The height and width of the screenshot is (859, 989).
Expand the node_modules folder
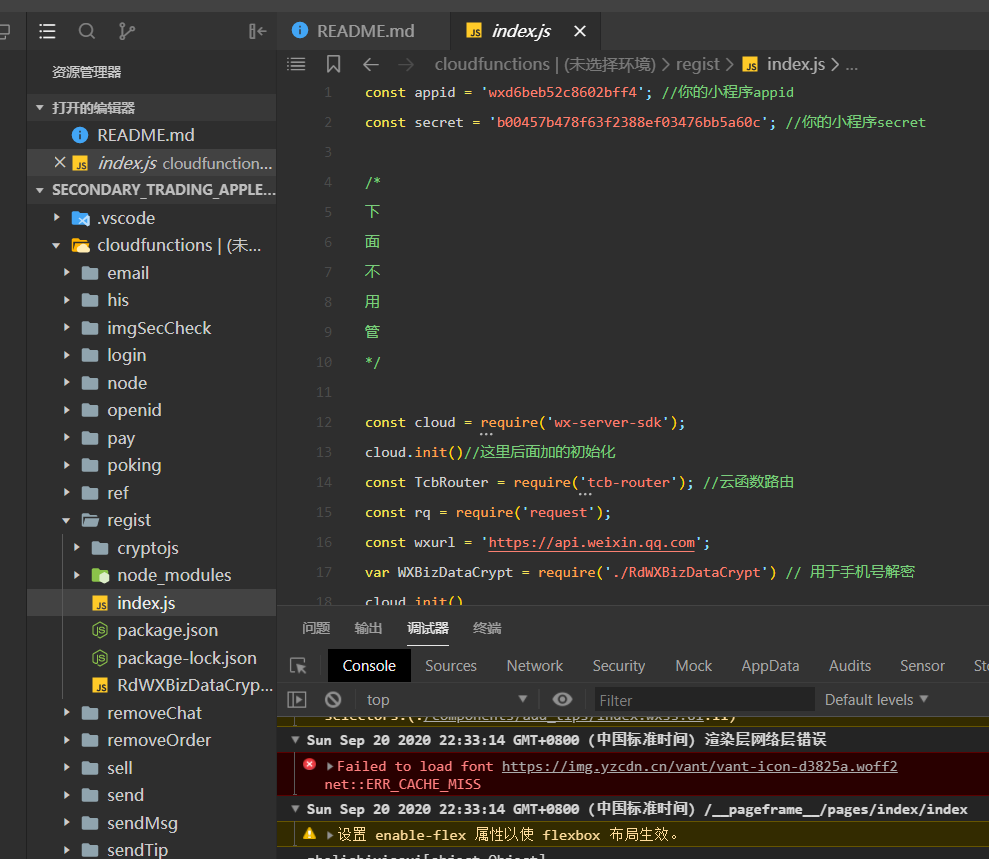[77, 575]
